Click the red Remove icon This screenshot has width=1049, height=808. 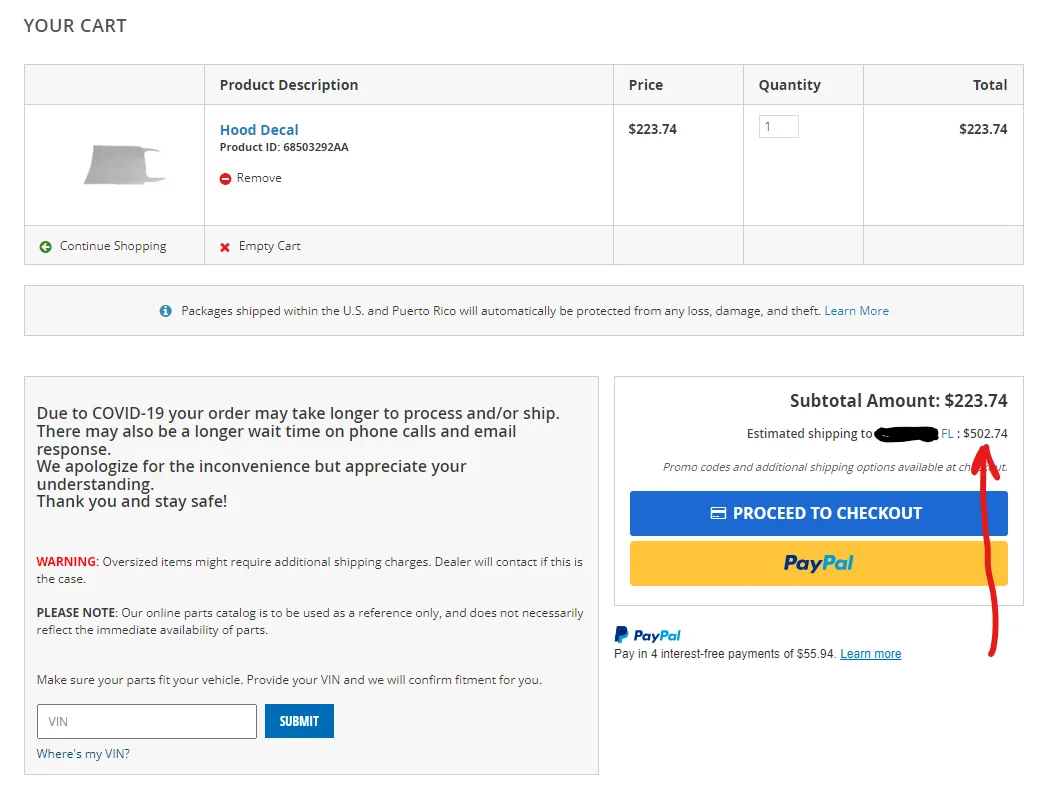pos(226,179)
